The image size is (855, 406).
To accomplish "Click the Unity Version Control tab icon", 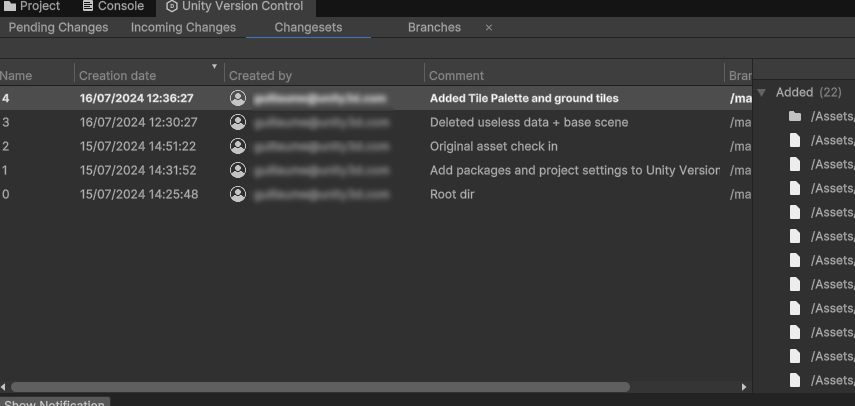I will [x=171, y=7].
